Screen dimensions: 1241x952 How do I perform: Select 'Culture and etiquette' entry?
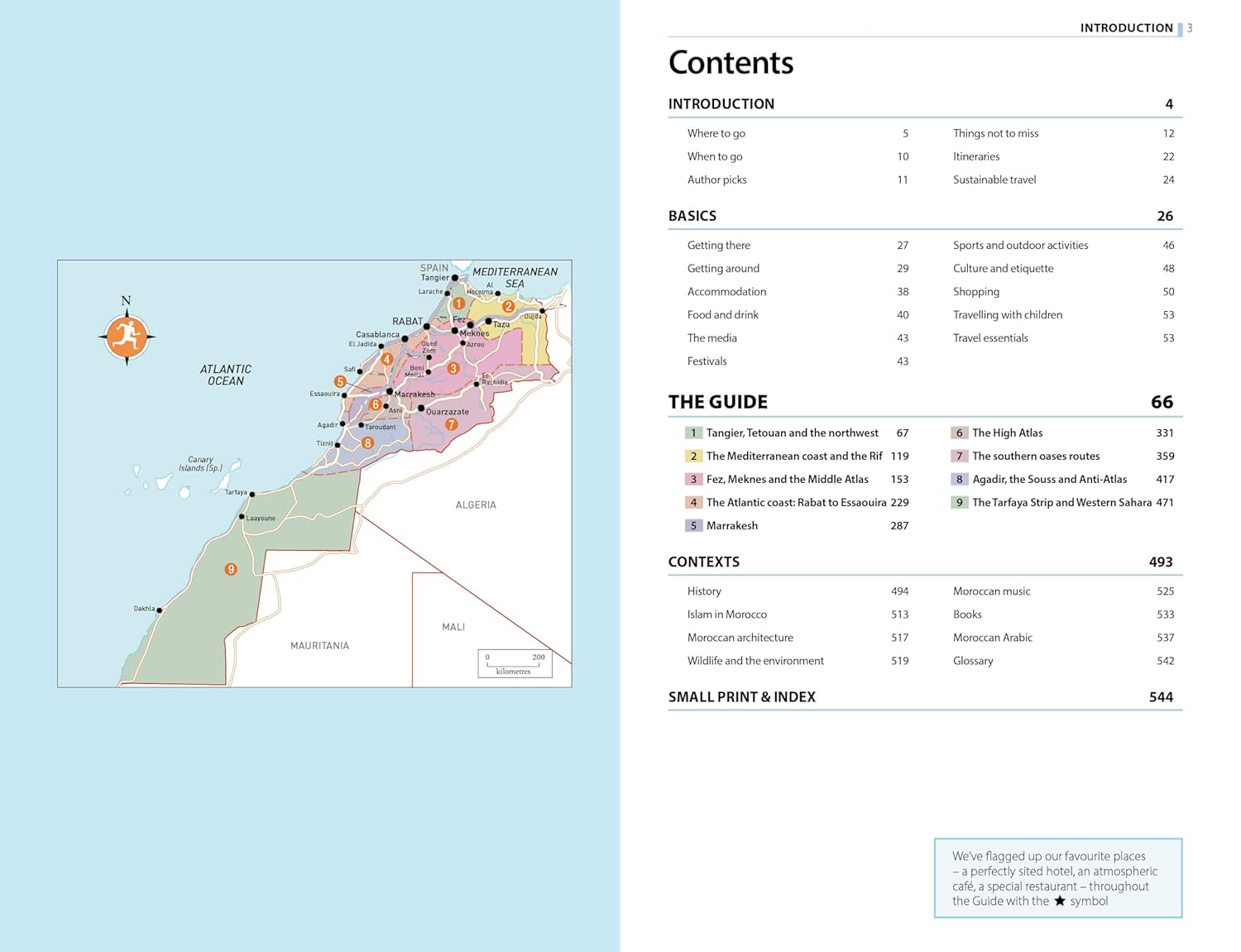pyautogui.click(x=1004, y=268)
